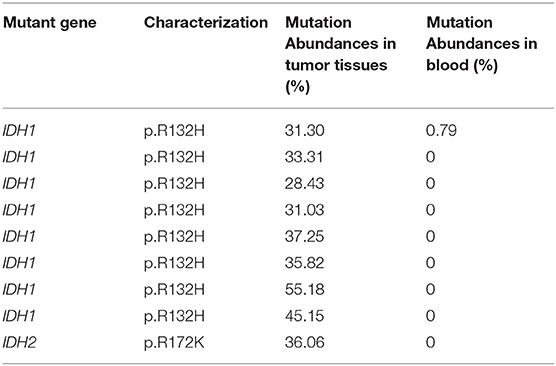Click the Mutation Abundances in blood header
This screenshot has width=556, height=366.
point(482,44)
